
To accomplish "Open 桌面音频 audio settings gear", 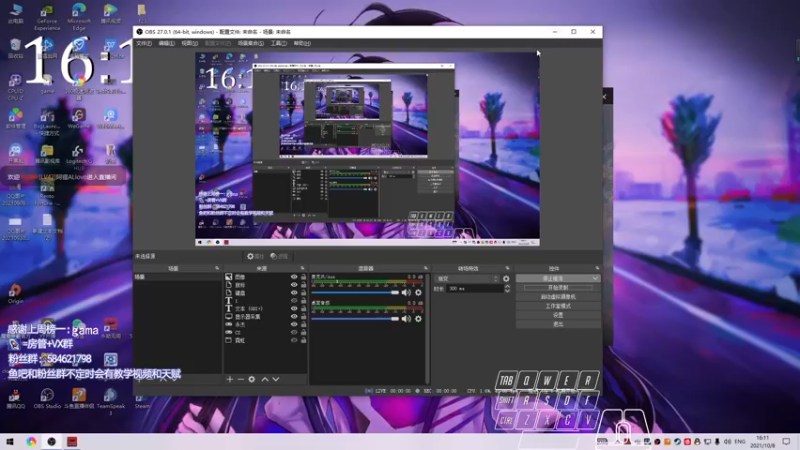I will (x=418, y=319).
